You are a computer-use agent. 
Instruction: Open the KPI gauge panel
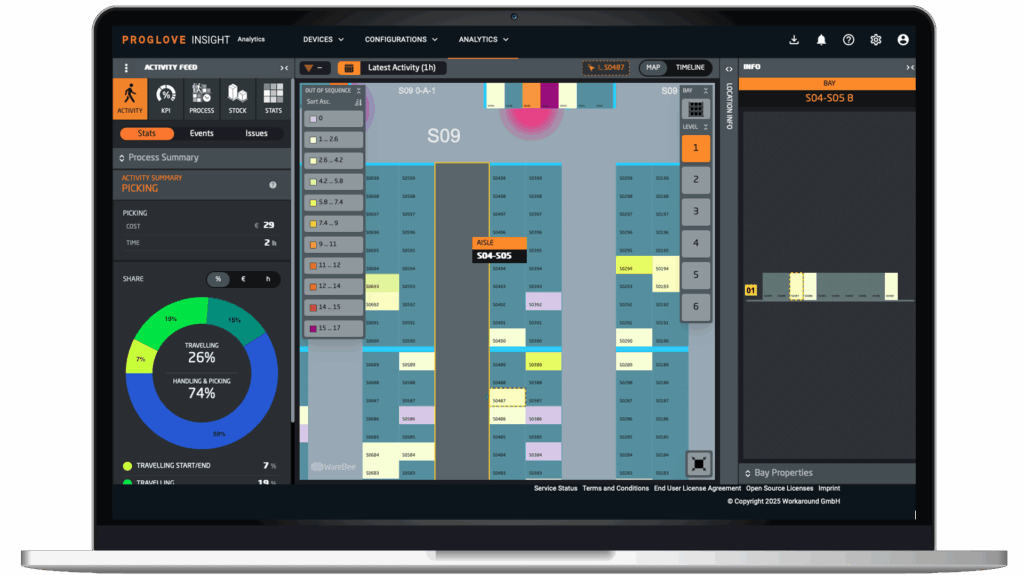166,98
